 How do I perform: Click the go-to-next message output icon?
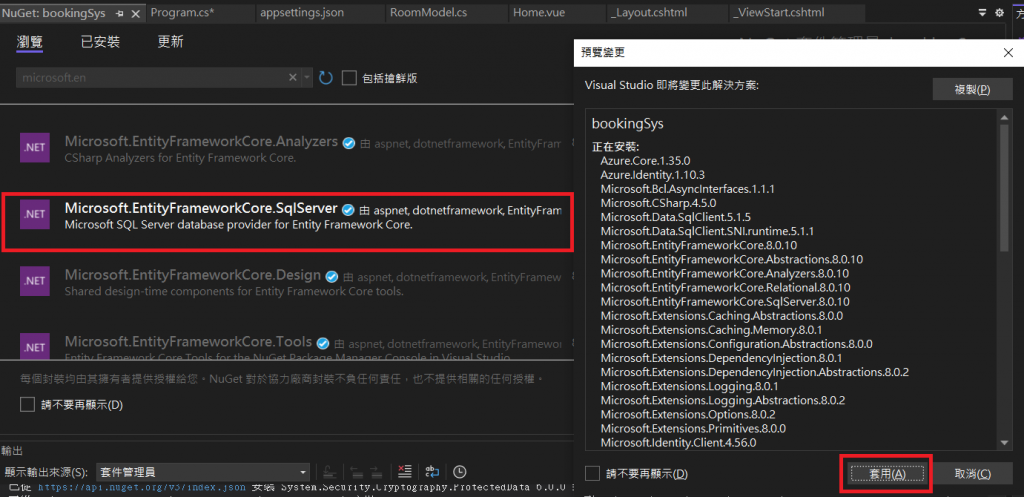[x=376, y=472]
